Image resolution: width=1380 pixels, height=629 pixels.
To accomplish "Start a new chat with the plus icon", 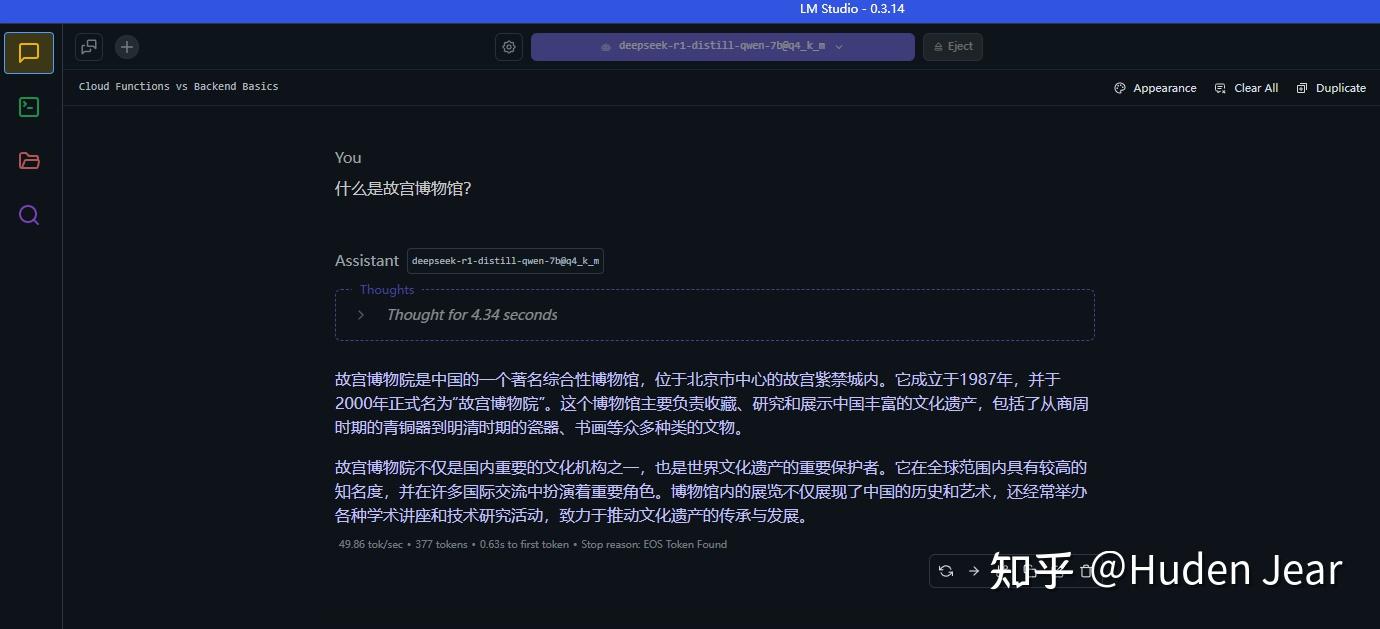I will [126, 47].
